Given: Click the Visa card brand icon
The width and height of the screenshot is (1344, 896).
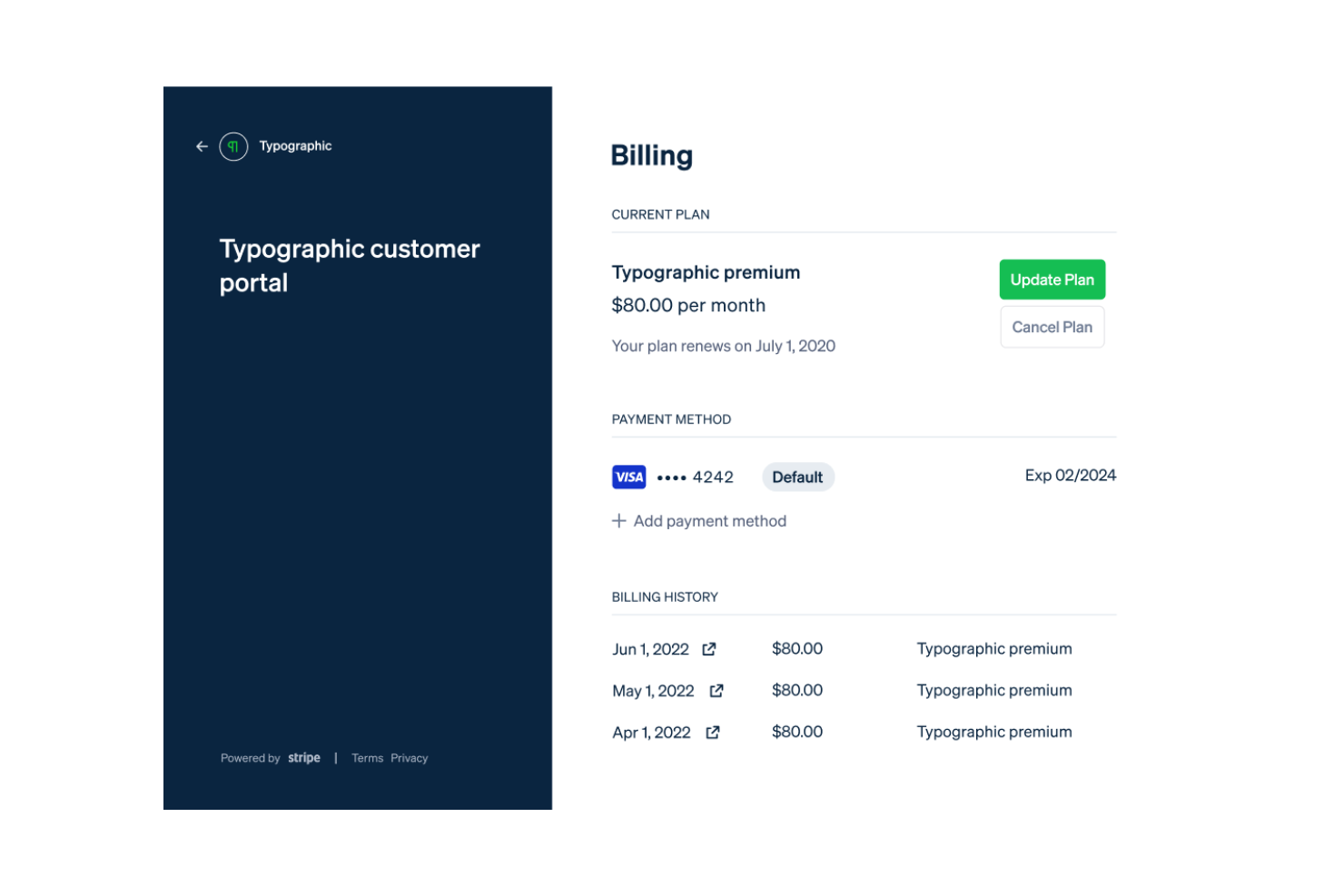Looking at the screenshot, I should [628, 477].
